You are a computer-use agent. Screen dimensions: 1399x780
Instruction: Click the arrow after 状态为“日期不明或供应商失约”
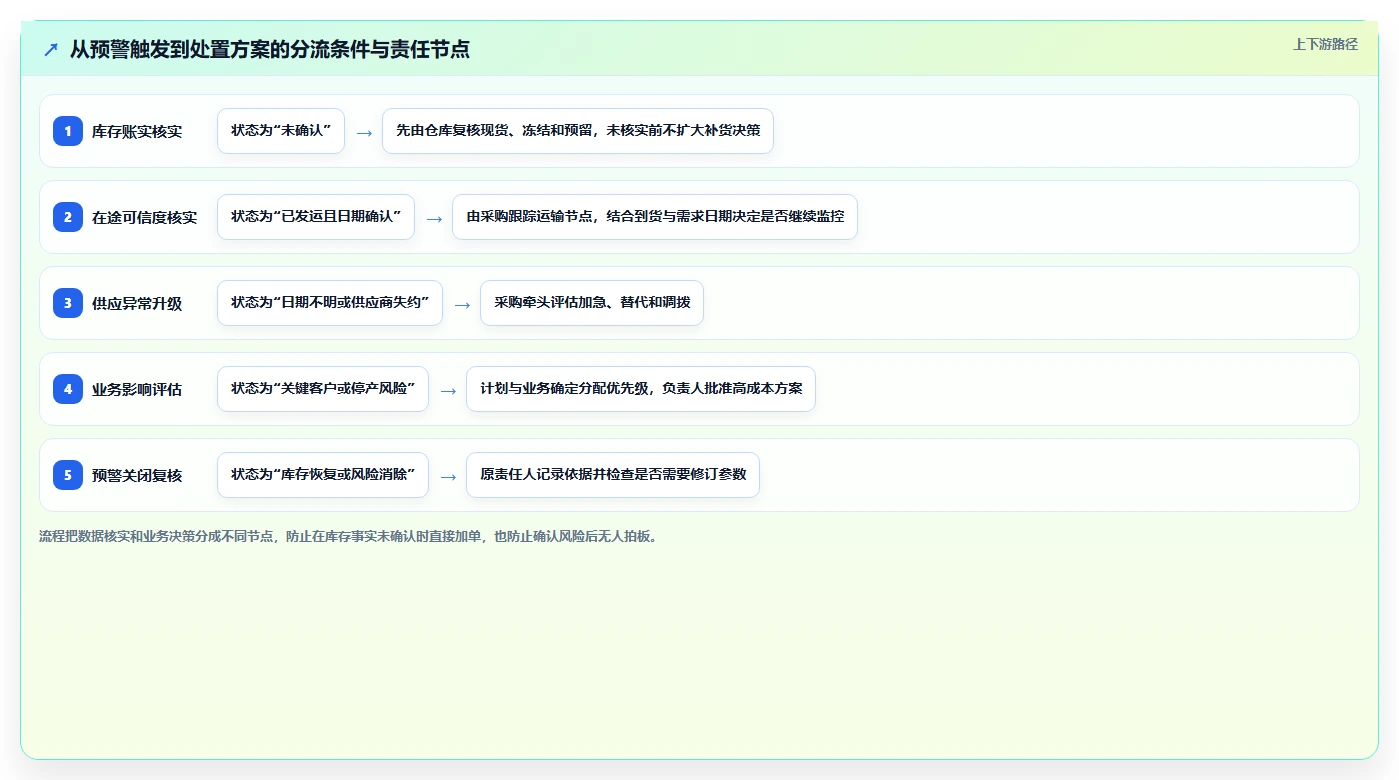[462, 304]
